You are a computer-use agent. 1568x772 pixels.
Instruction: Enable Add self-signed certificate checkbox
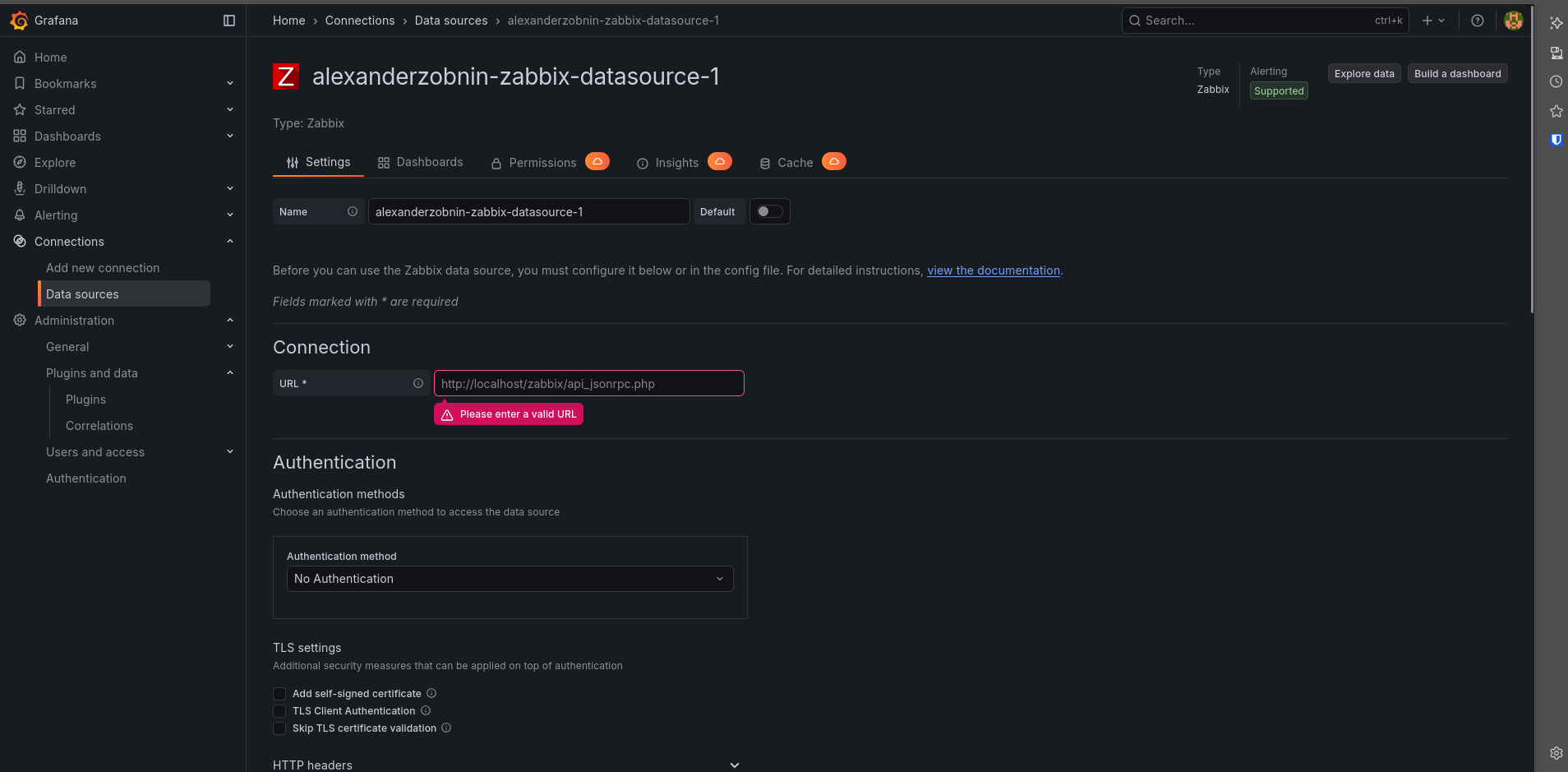pos(279,694)
